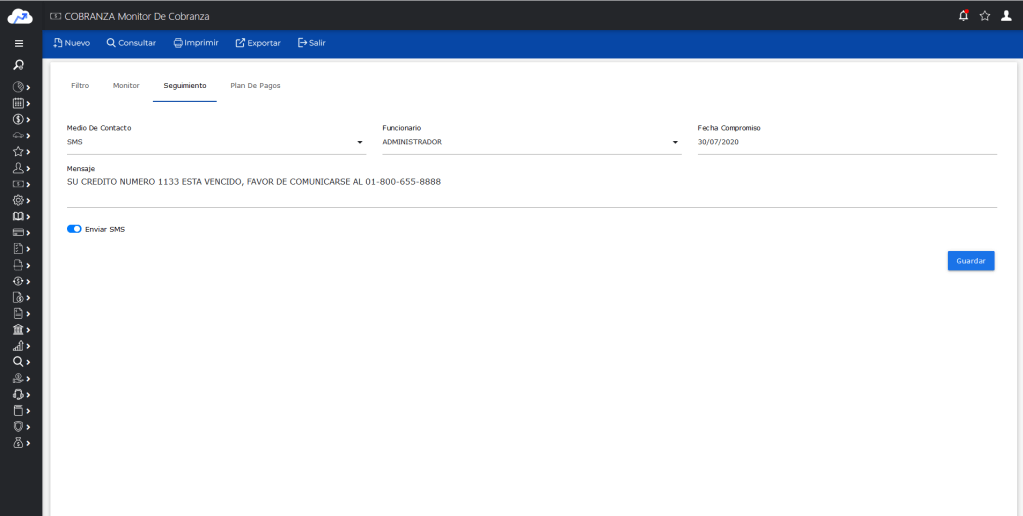Toggle the Enviar SMS switch
The image size is (1023, 516).
[74, 229]
